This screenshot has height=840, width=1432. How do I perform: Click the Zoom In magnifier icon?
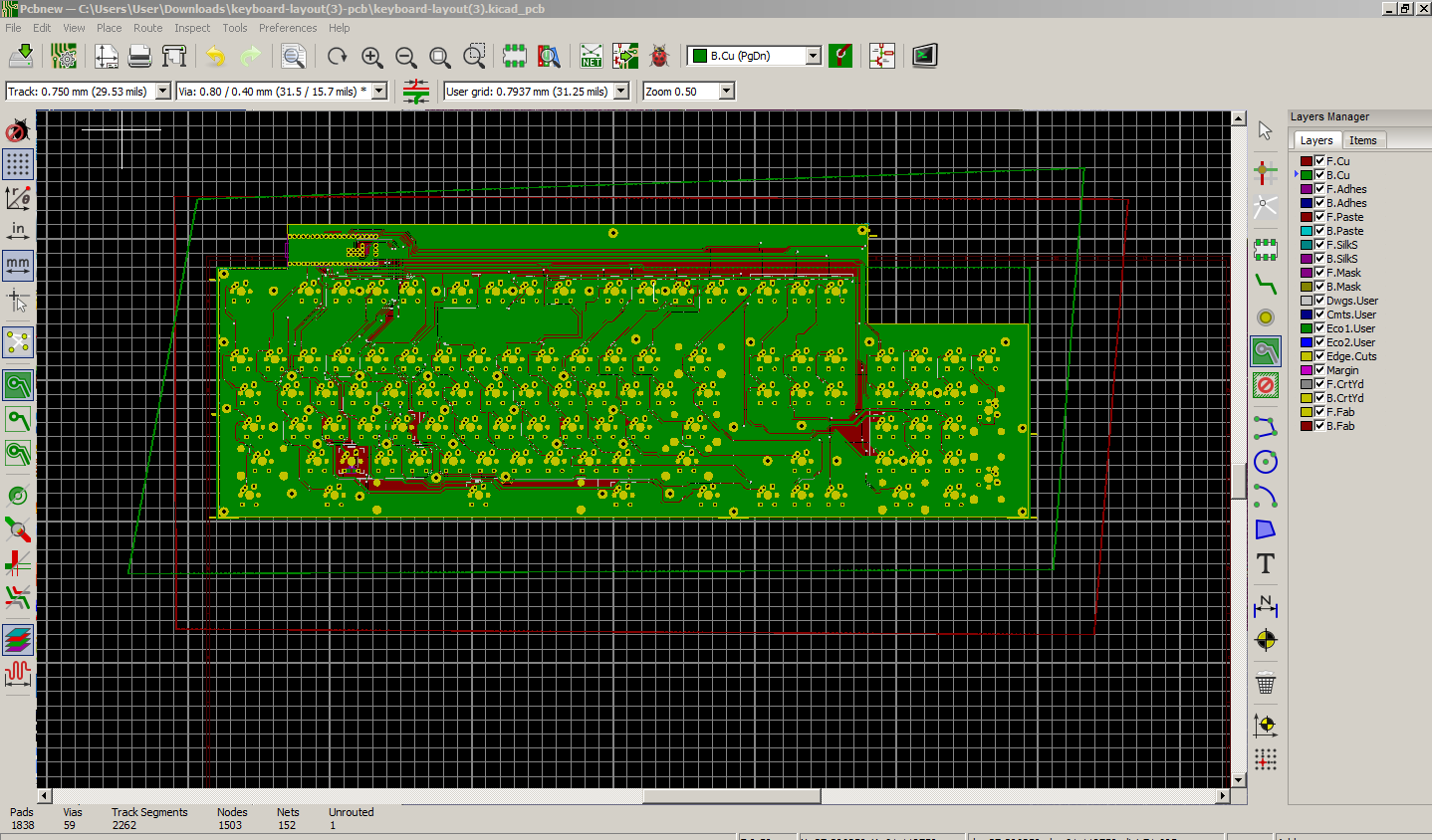click(372, 57)
